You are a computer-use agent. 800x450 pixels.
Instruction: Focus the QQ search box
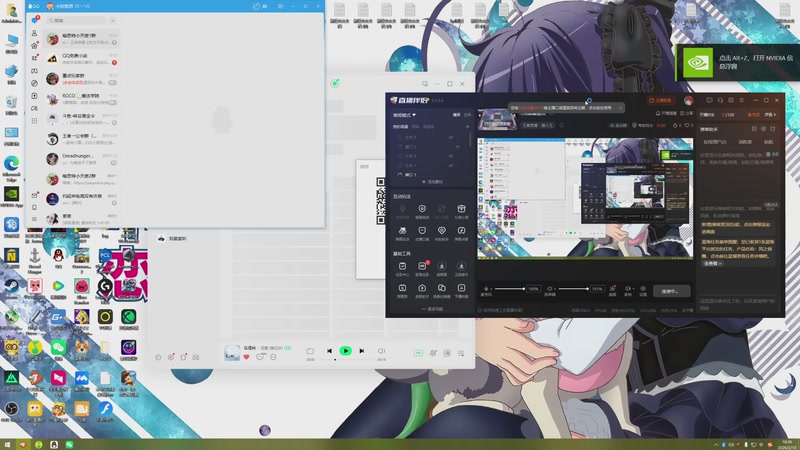76,20
